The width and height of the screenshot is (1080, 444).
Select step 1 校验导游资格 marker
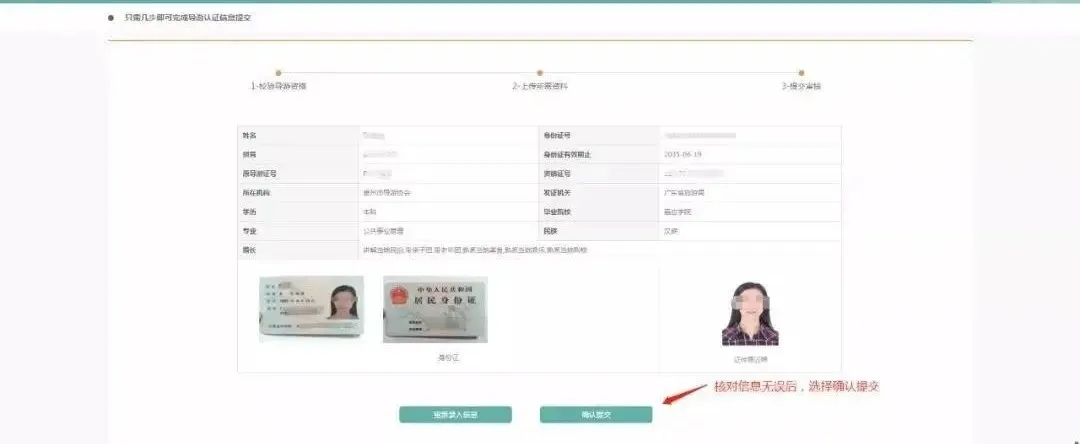[x=278, y=72]
